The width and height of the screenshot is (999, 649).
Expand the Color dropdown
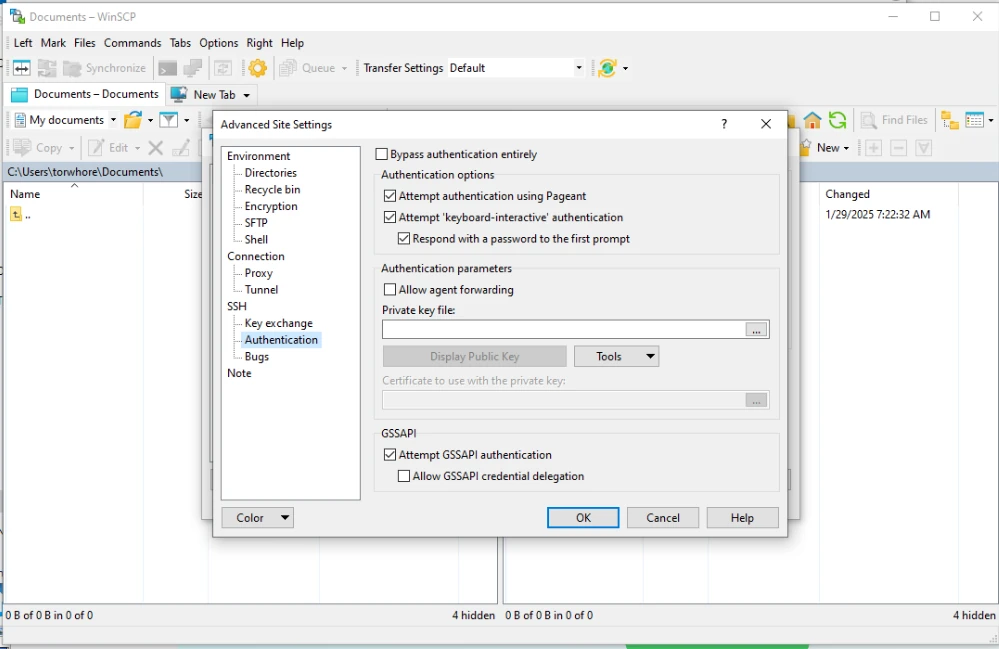coord(257,518)
